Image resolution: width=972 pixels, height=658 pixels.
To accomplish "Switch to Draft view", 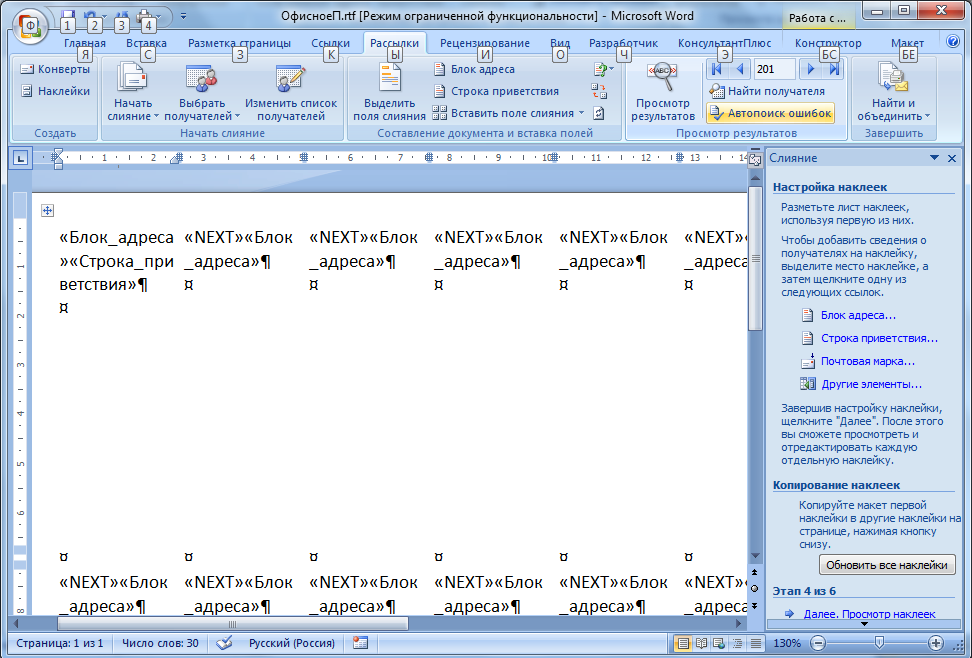I will 756,643.
